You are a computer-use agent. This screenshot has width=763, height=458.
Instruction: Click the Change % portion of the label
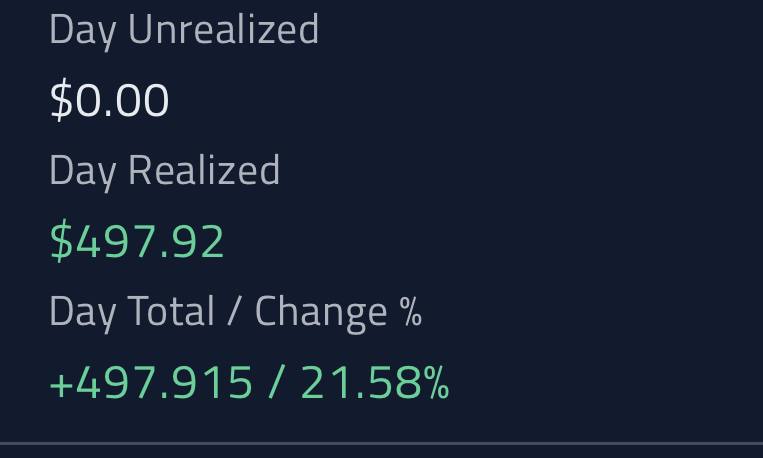tap(338, 312)
